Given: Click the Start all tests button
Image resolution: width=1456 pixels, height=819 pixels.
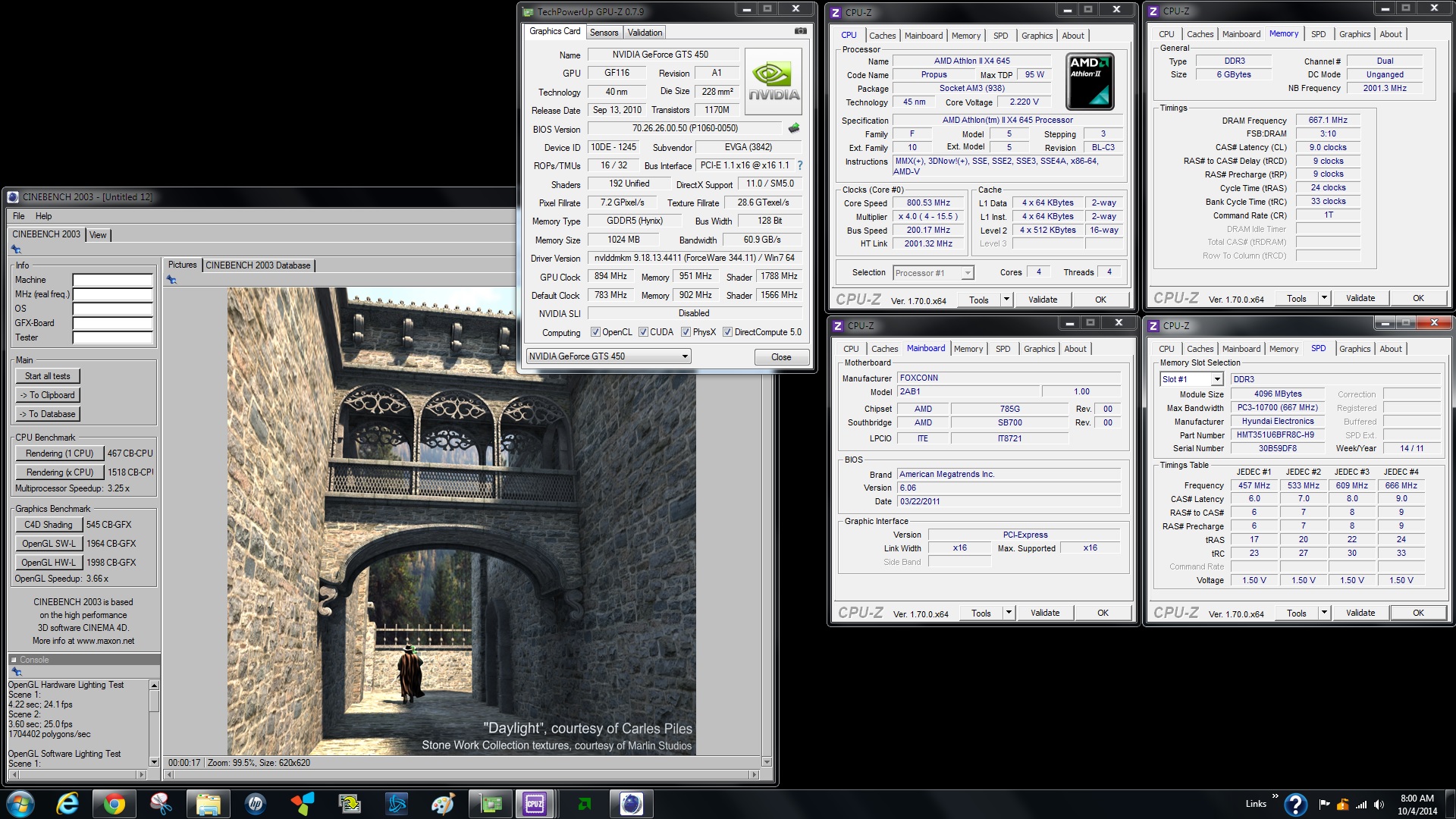Looking at the screenshot, I should [47, 376].
